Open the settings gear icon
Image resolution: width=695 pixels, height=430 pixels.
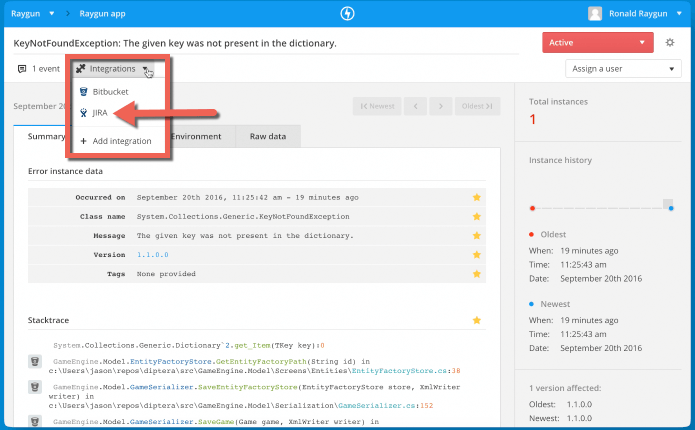click(670, 43)
